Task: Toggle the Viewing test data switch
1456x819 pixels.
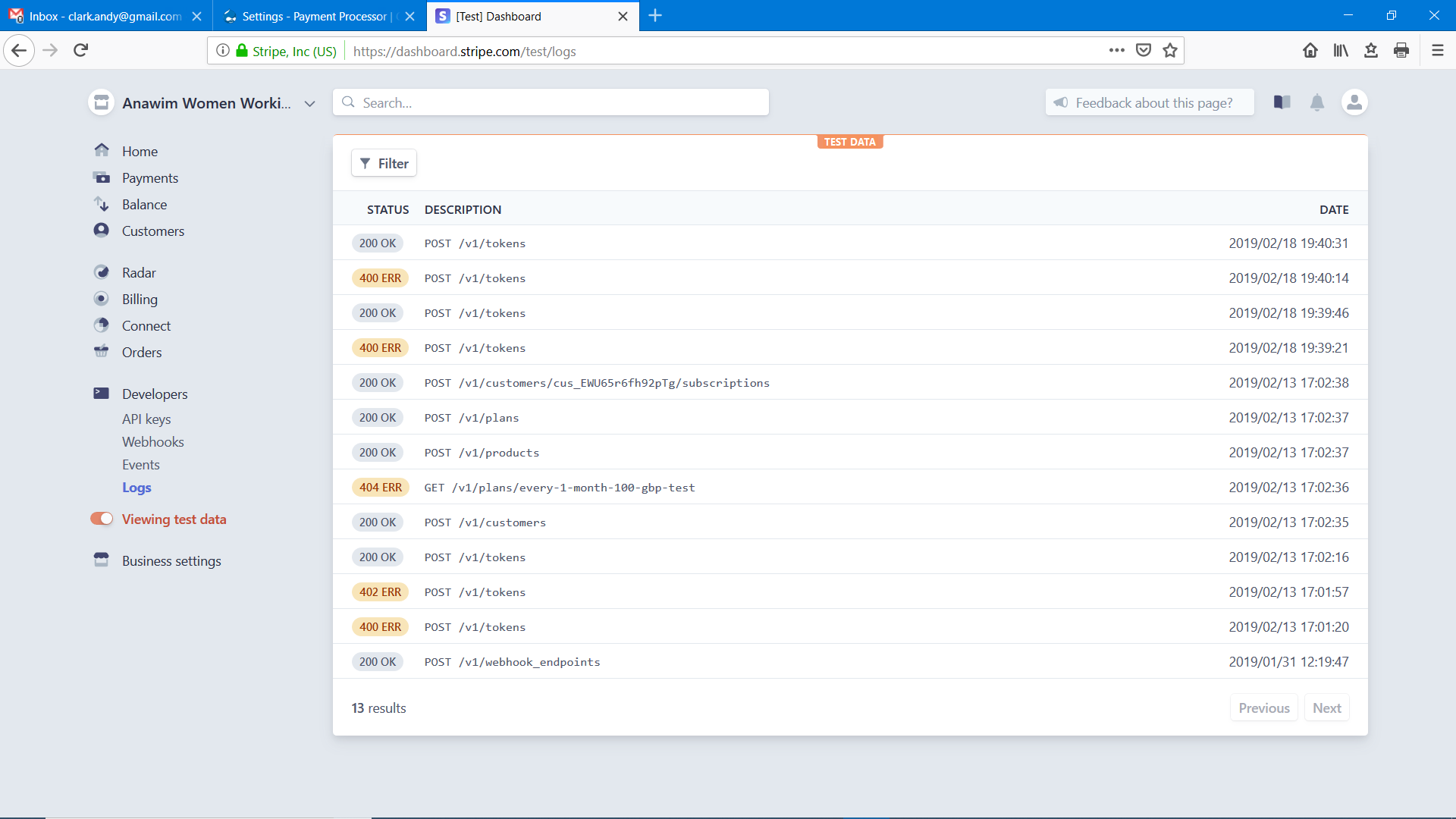Action: 100,519
